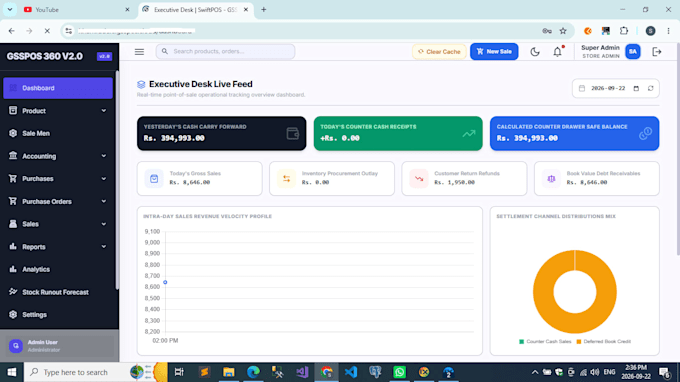The image size is (680, 382).
Task: Open WhatsApp from the taskbar
Action: 399,372
